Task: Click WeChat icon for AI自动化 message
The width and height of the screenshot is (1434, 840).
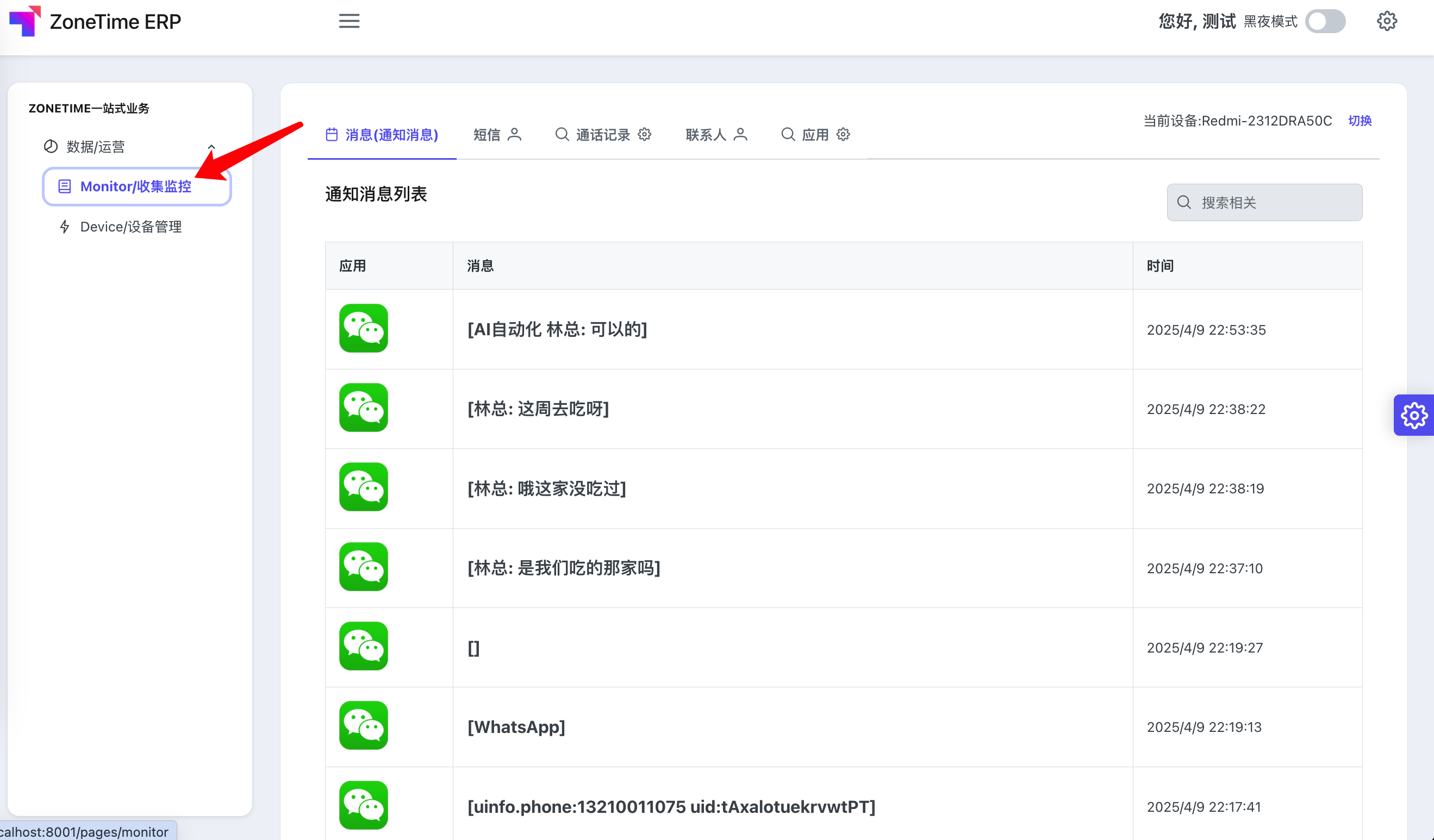Action: [x=364, y=328]
